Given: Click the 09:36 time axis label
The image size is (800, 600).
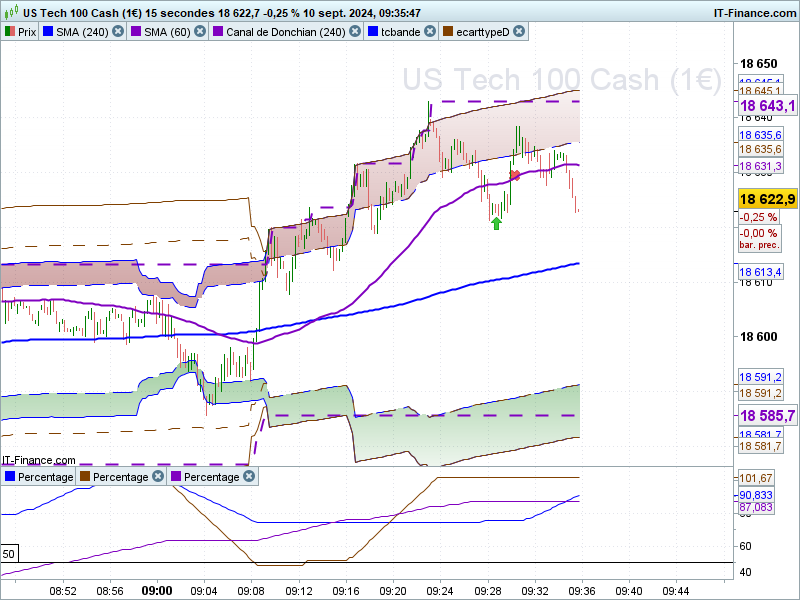Looking at the screenshot, I should tap(582, 591).
